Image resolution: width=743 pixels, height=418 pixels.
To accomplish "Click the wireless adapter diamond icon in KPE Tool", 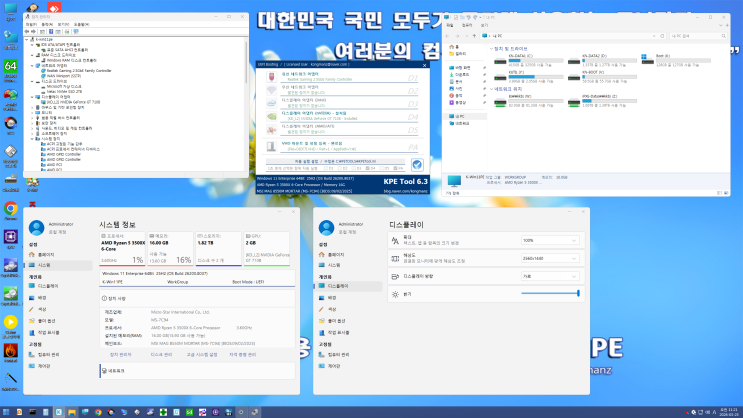I will pyautogui.click(x=272, y=90).
